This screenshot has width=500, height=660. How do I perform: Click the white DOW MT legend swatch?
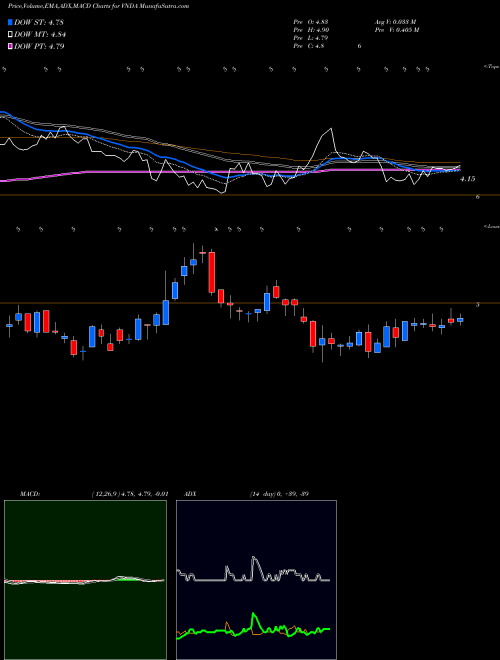tap(11, 35)
